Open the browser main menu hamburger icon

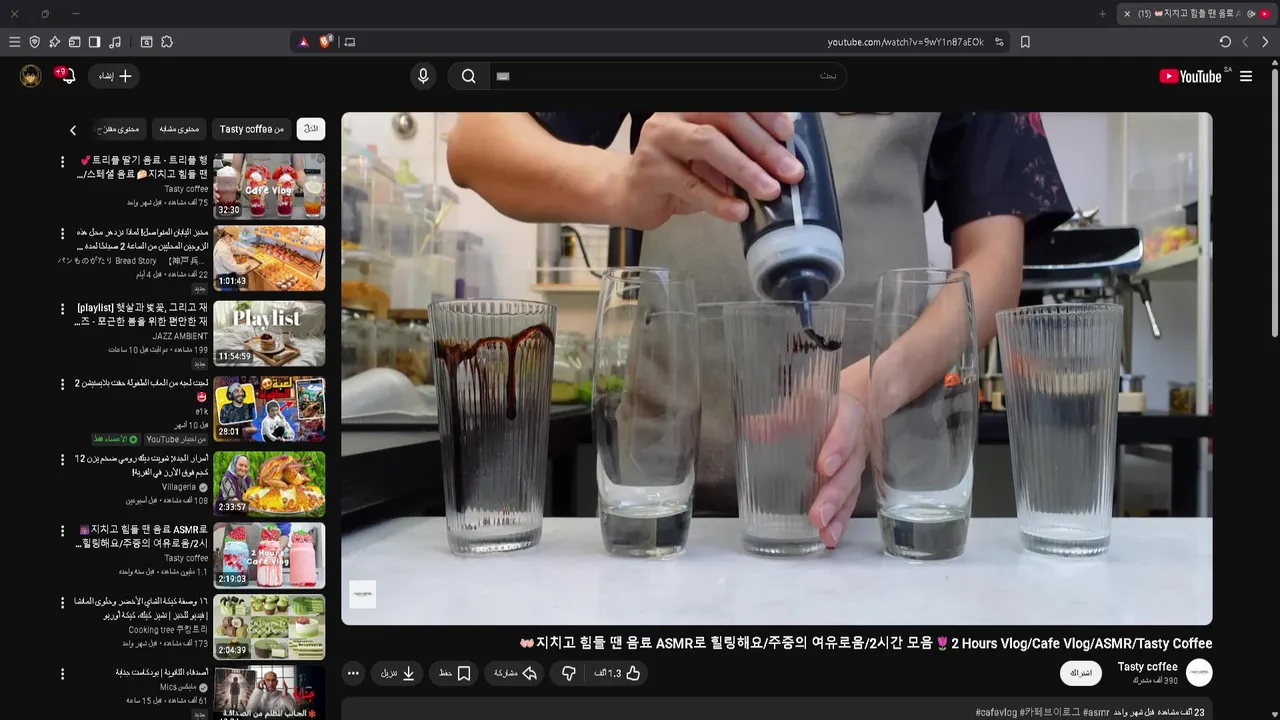(14, 42)
